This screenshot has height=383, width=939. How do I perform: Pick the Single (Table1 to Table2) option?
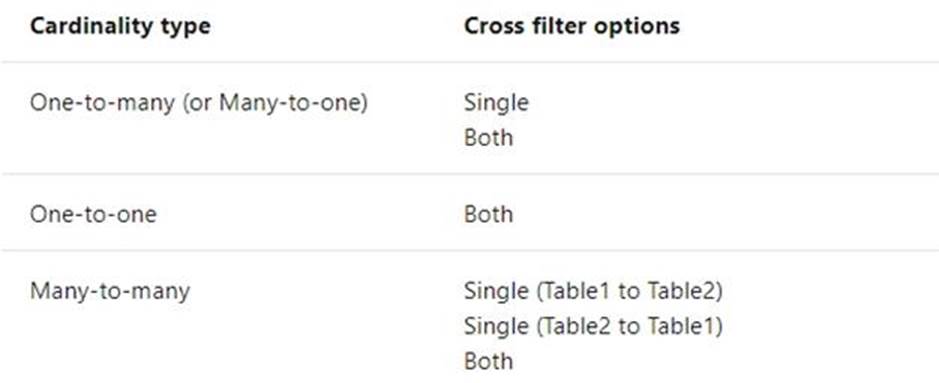point(593,291)
